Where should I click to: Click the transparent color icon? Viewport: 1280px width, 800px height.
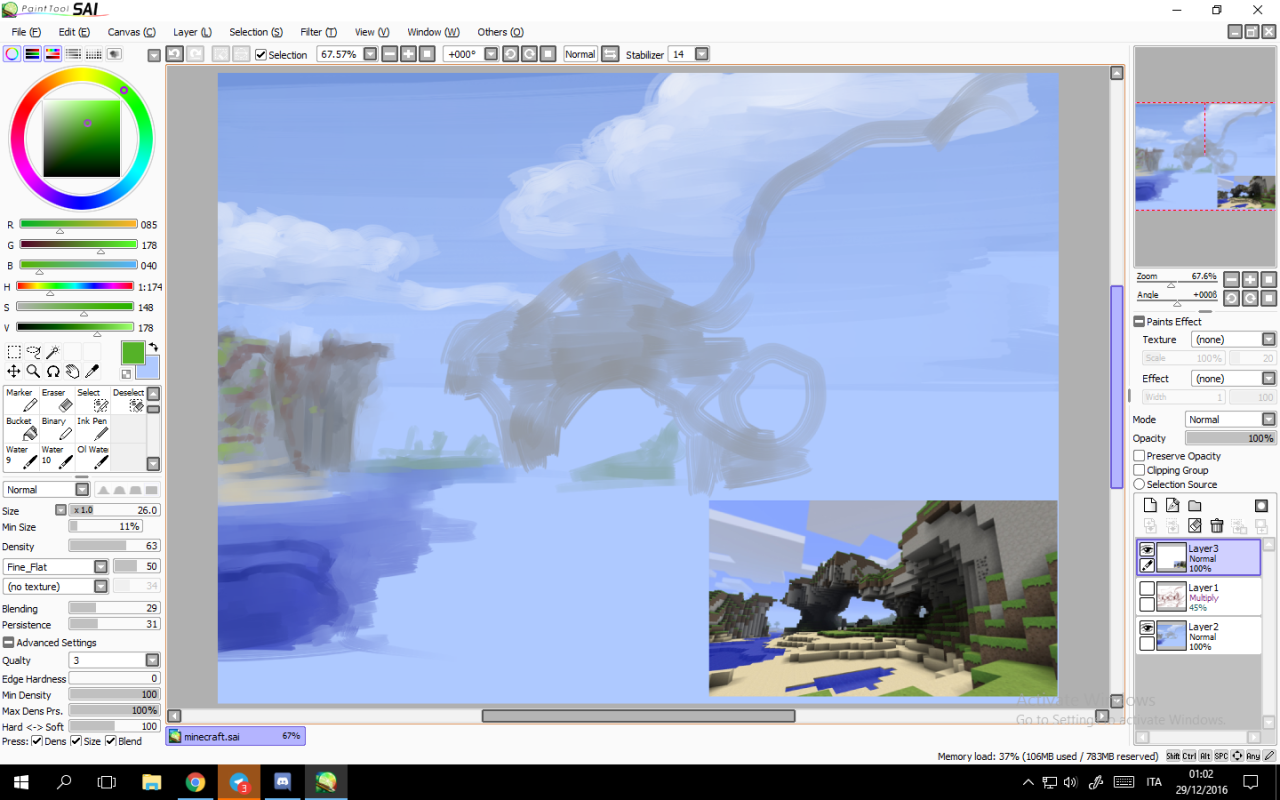(126, 374)
